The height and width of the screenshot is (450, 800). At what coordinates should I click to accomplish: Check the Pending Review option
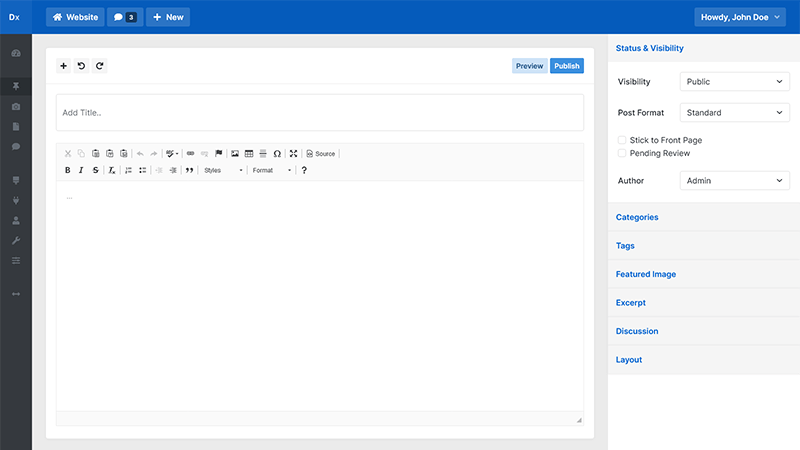[622, 153]
